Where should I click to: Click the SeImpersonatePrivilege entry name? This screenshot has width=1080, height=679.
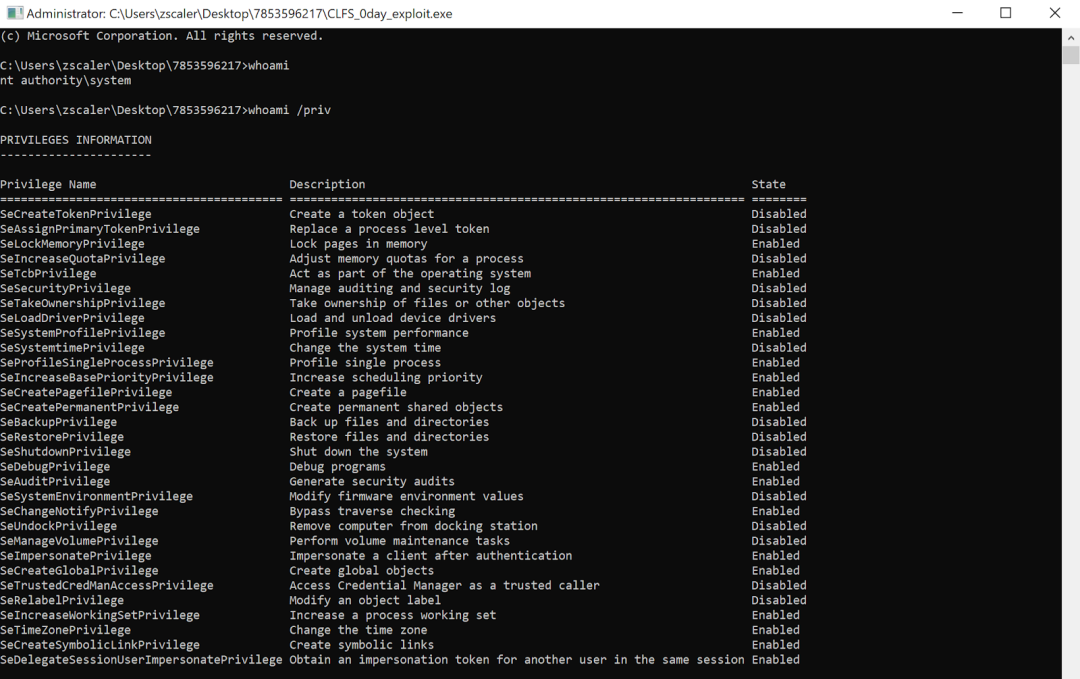point(76,556)
